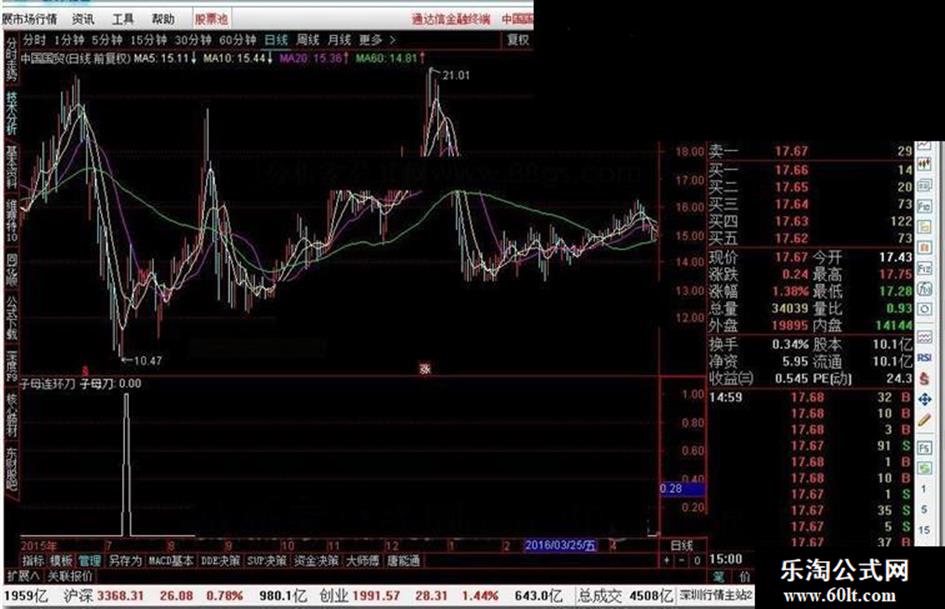Click the 0 reset zoom button
The width and height of the screenshot is (945, 609).
point(697,561)
